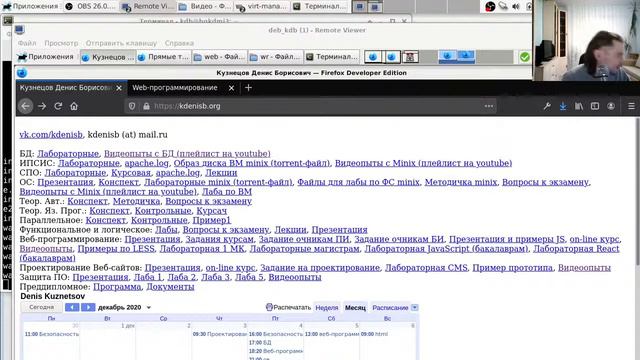Screen dimensions: 640x360
Task: Expand calendar month picker dropdown arrow
Action: point(149,307)
